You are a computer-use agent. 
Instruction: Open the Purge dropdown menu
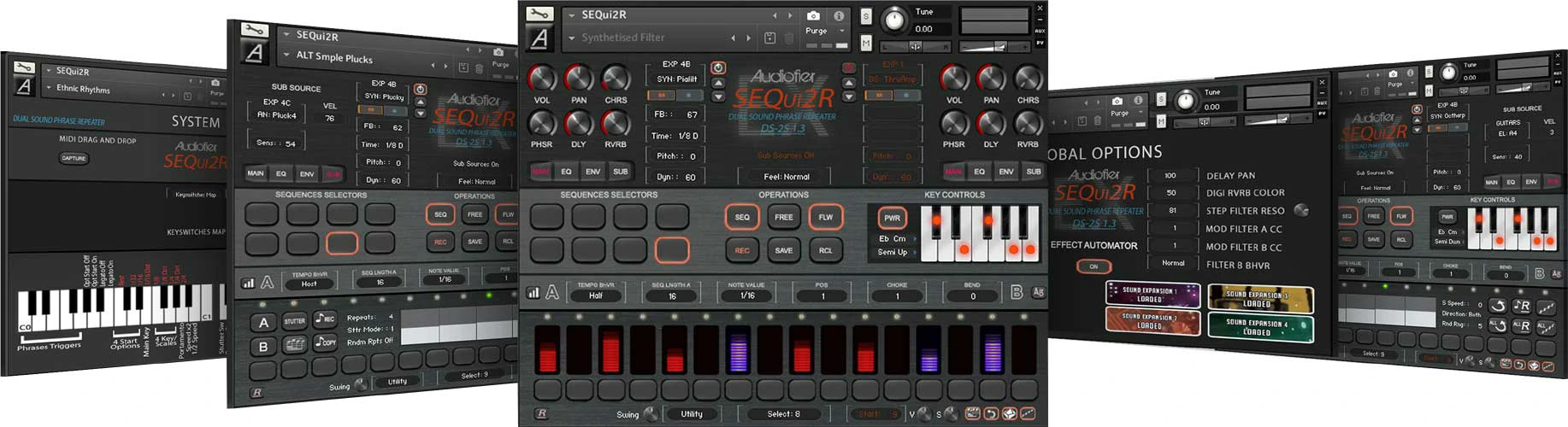coord(825,31)
